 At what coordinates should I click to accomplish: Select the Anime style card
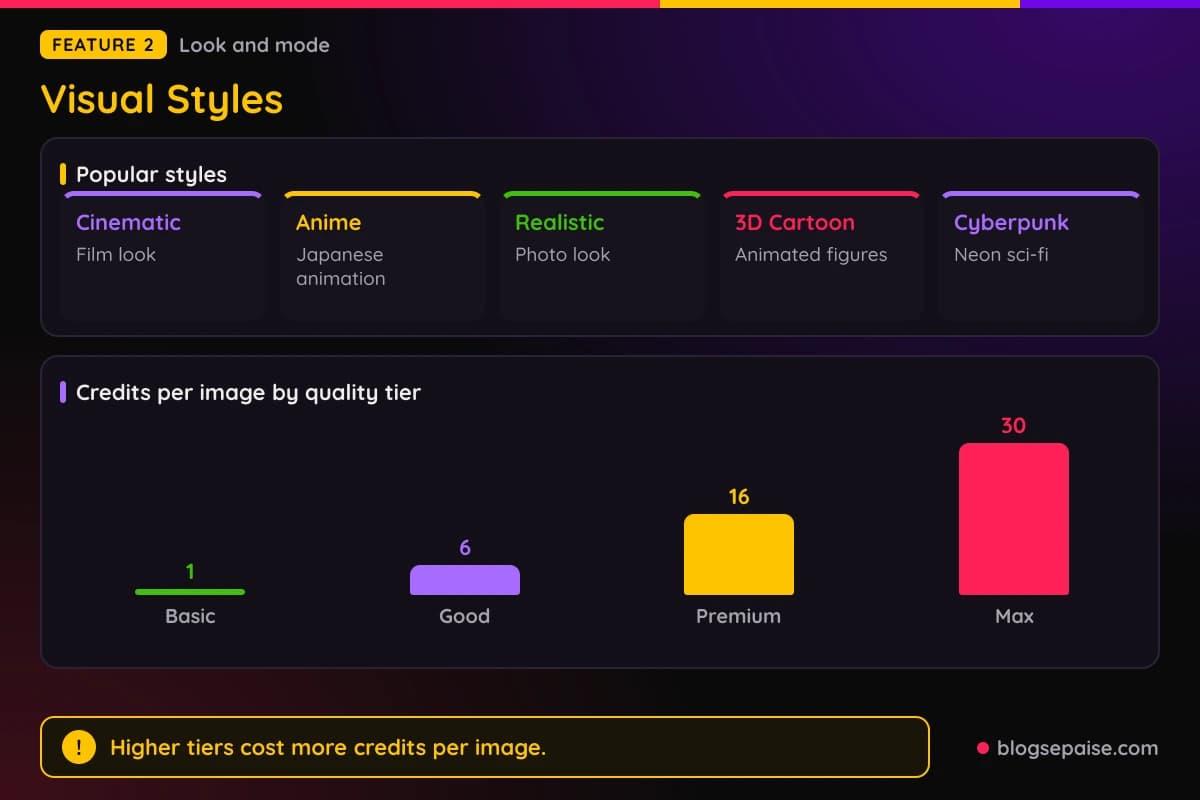point(383,255)
